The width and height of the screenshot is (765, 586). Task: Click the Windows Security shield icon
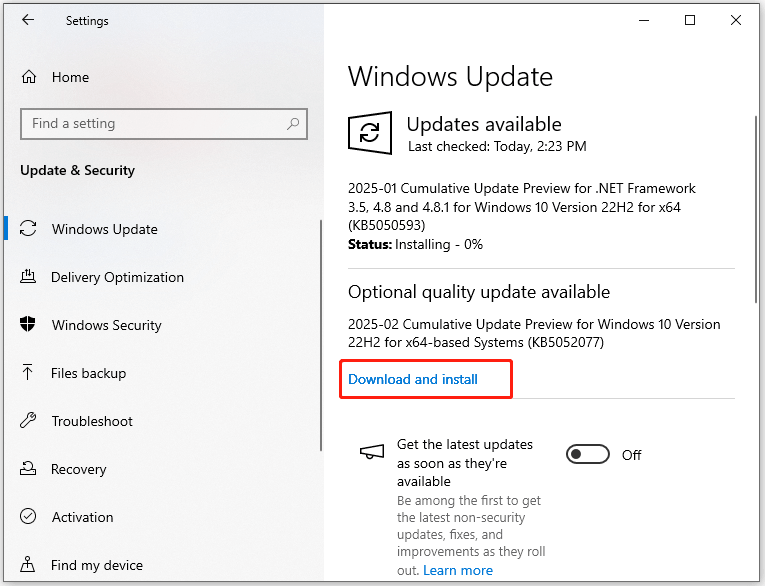(29, 325)
